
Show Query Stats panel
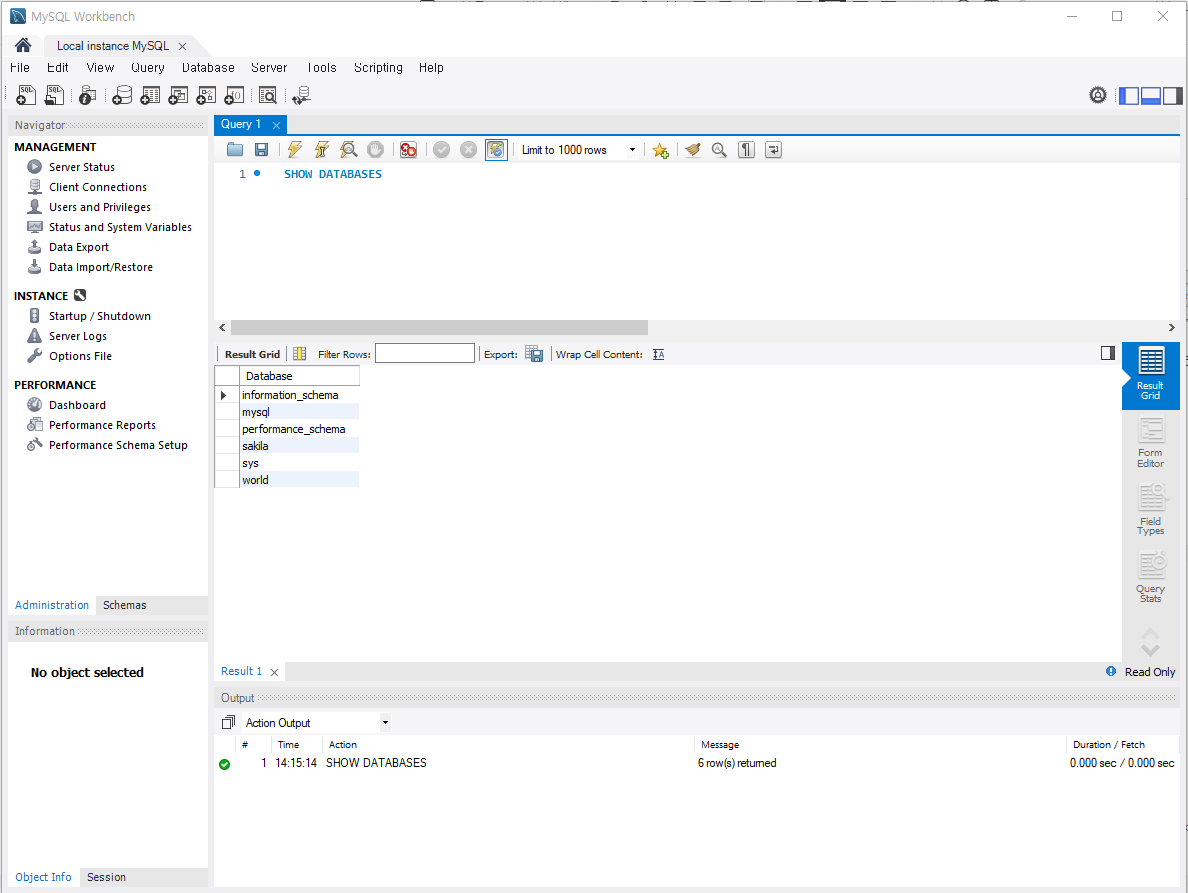1150,578
